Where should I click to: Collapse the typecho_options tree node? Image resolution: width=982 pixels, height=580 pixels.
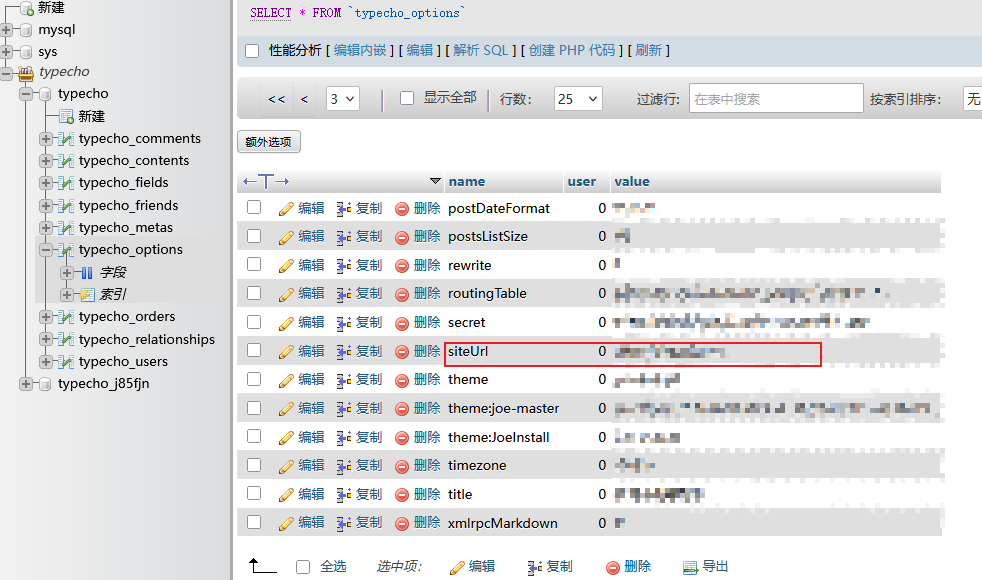46,250
